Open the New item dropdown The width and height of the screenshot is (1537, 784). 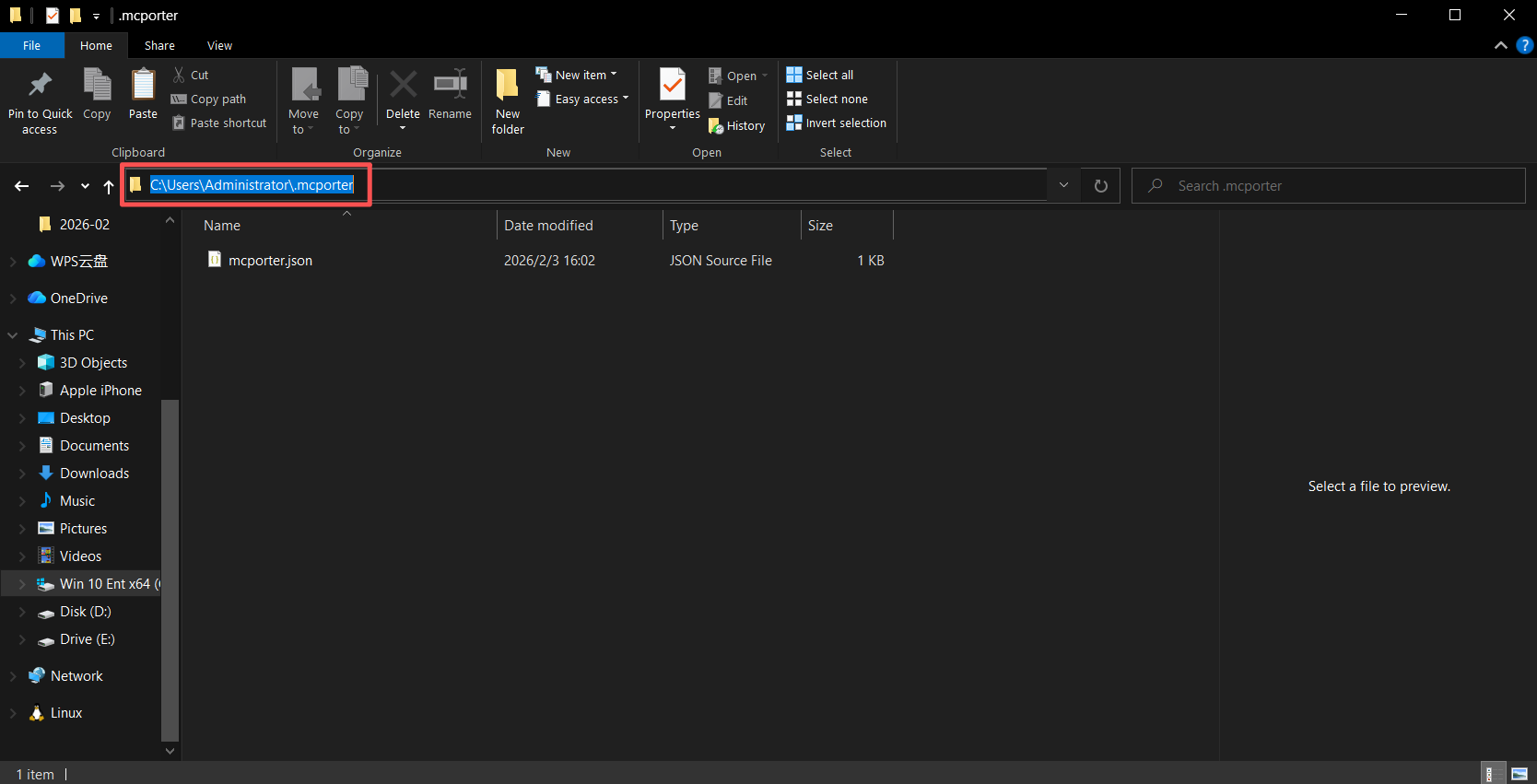[577, 75]
